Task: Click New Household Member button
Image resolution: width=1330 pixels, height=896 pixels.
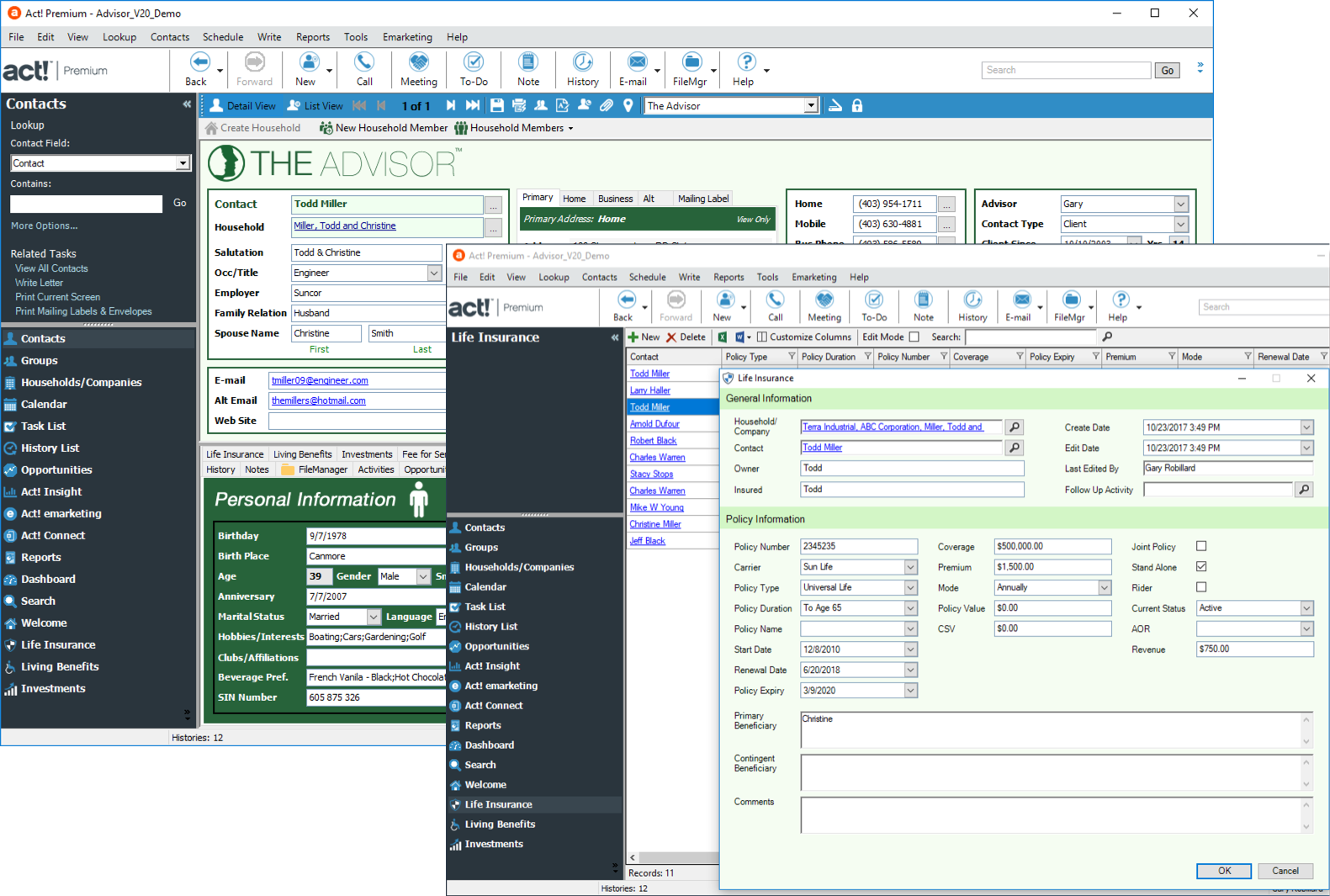Action: tap(384, 128)
